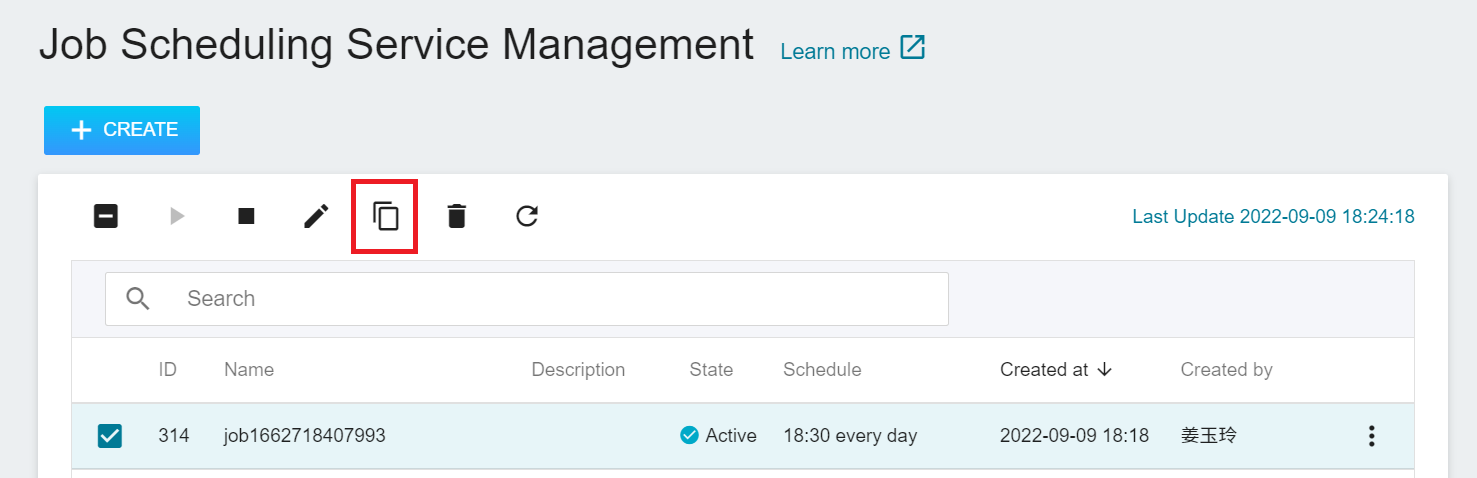Click the job1662718407993 name in the row
Image resolution: width=1477 pixels, height=478 pixels.
305,435
